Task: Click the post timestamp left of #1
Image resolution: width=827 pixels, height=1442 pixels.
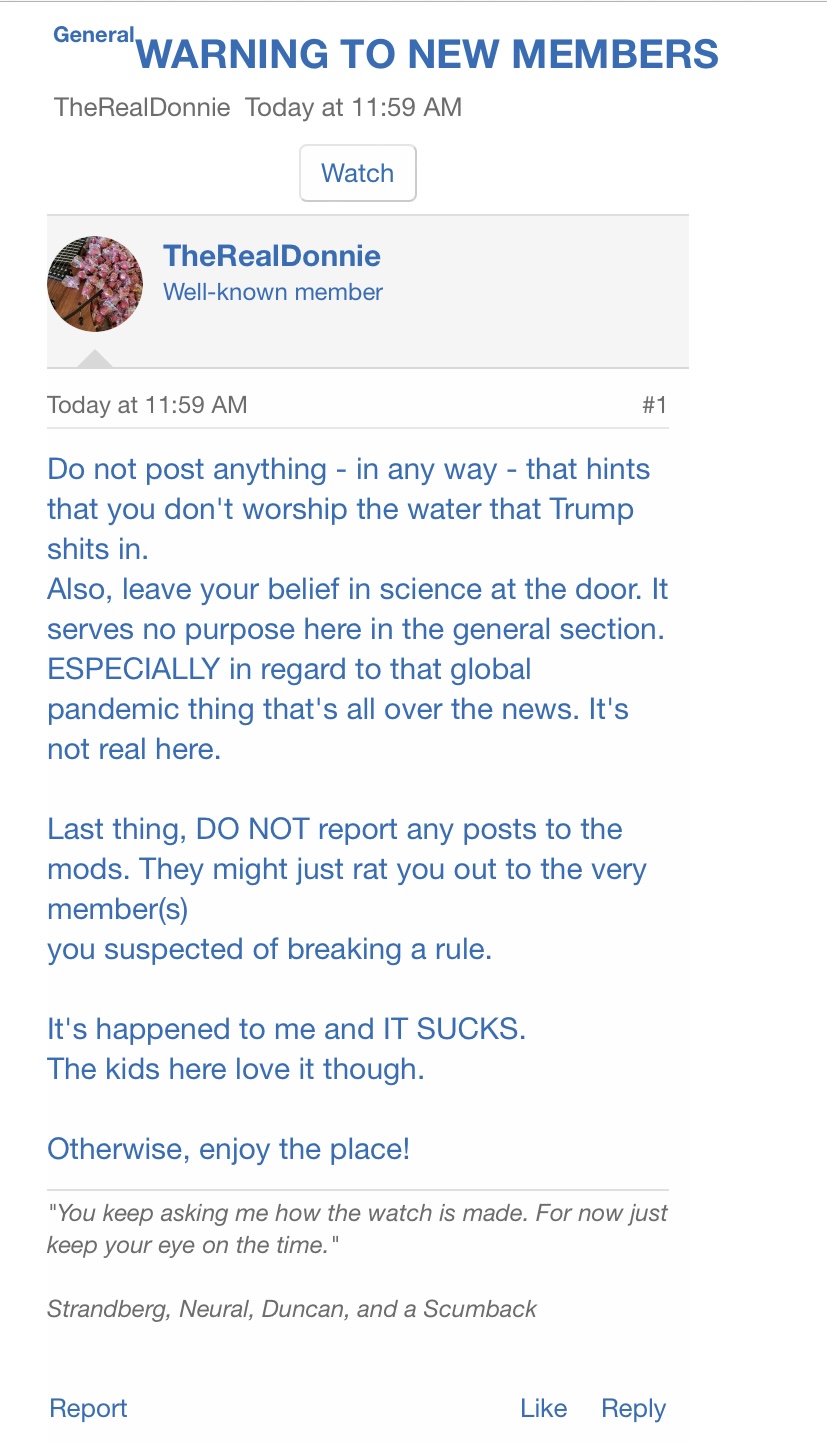Action: (147, 405)
